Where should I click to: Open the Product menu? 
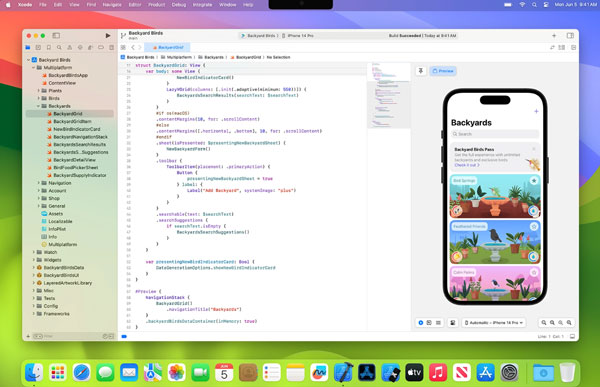tap(157, 5)
